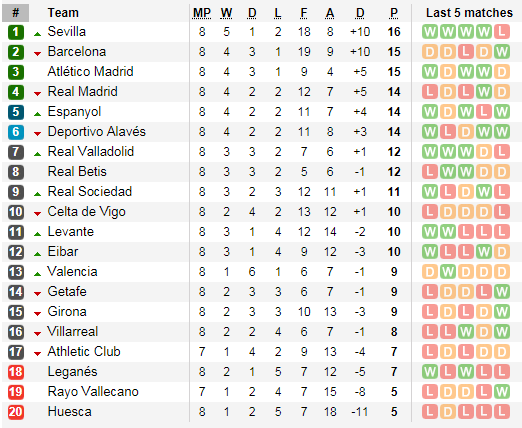The image size is (522, 428).
Task: Click the light blue rank 6 badge
Action: pos(16,132)
